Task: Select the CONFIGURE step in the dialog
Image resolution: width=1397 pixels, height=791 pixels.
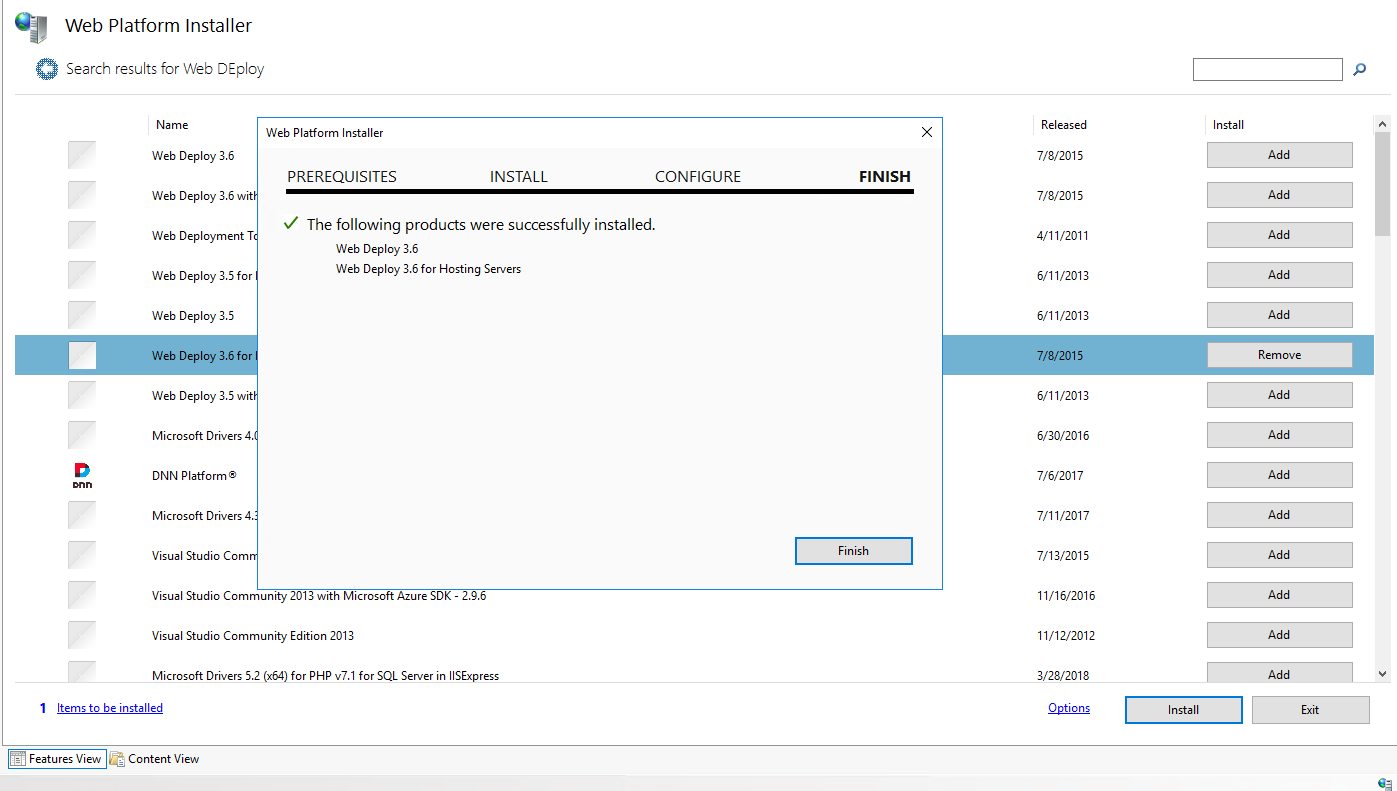Action: 698,177
